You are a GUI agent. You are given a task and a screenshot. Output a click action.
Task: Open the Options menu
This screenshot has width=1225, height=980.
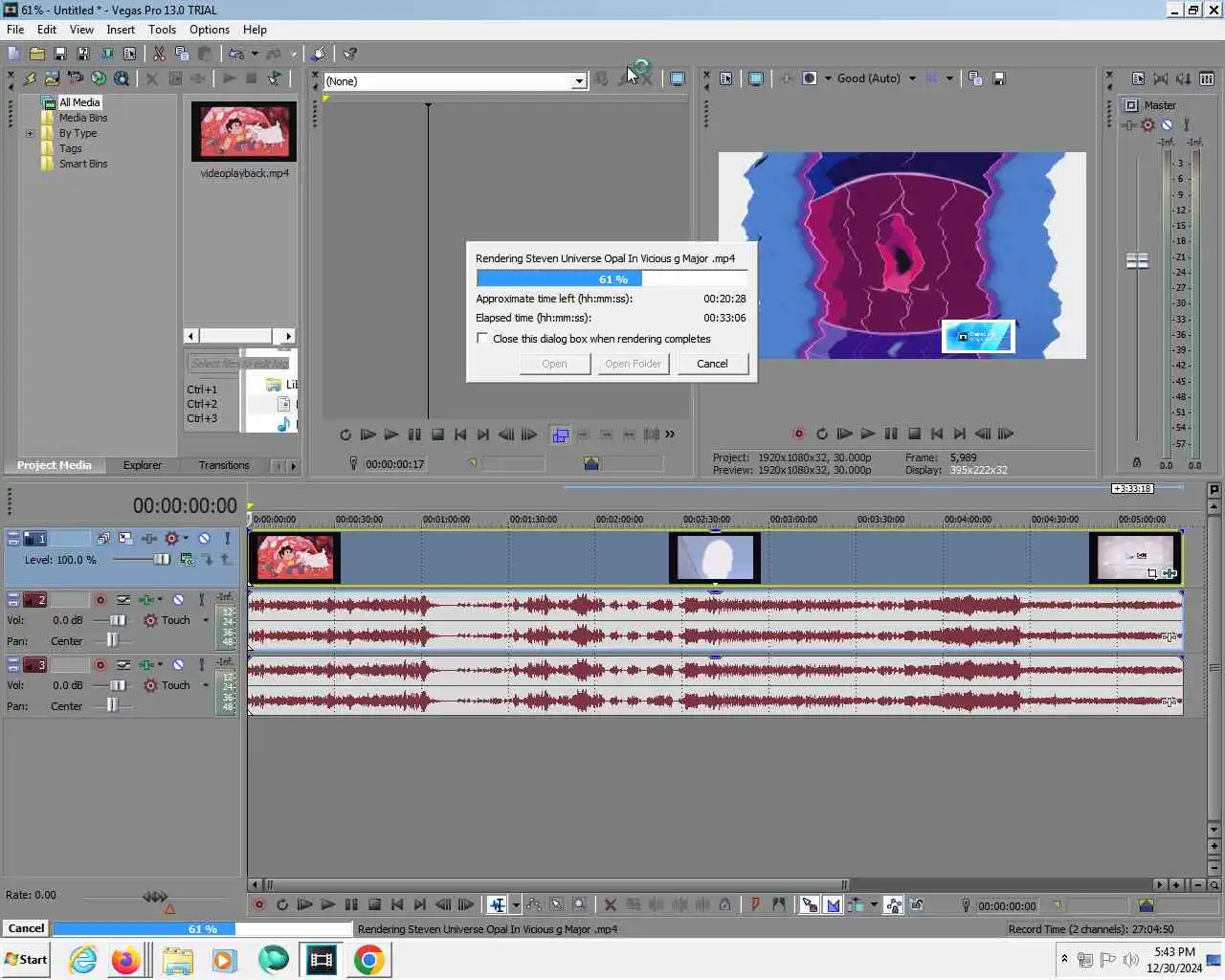click(209, 30)
